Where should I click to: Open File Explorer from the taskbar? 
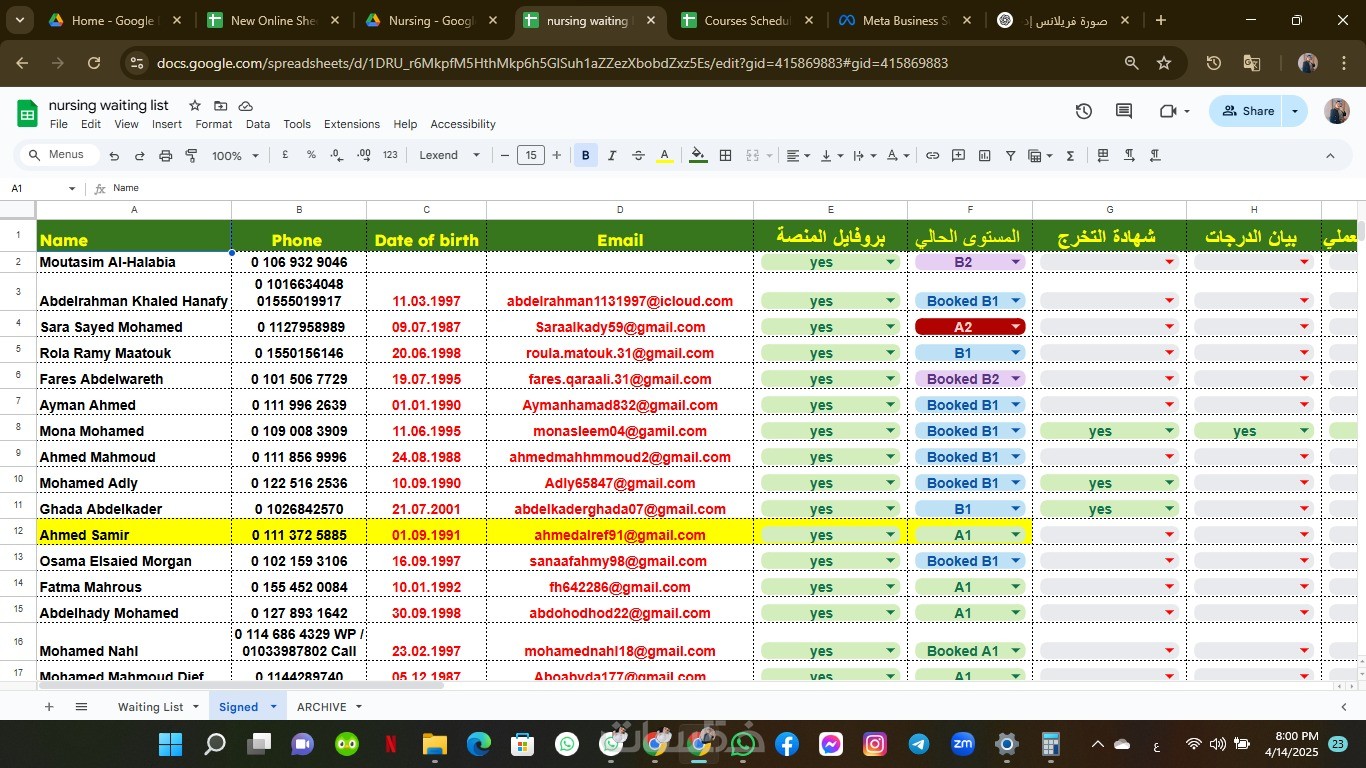click(434, 744)
